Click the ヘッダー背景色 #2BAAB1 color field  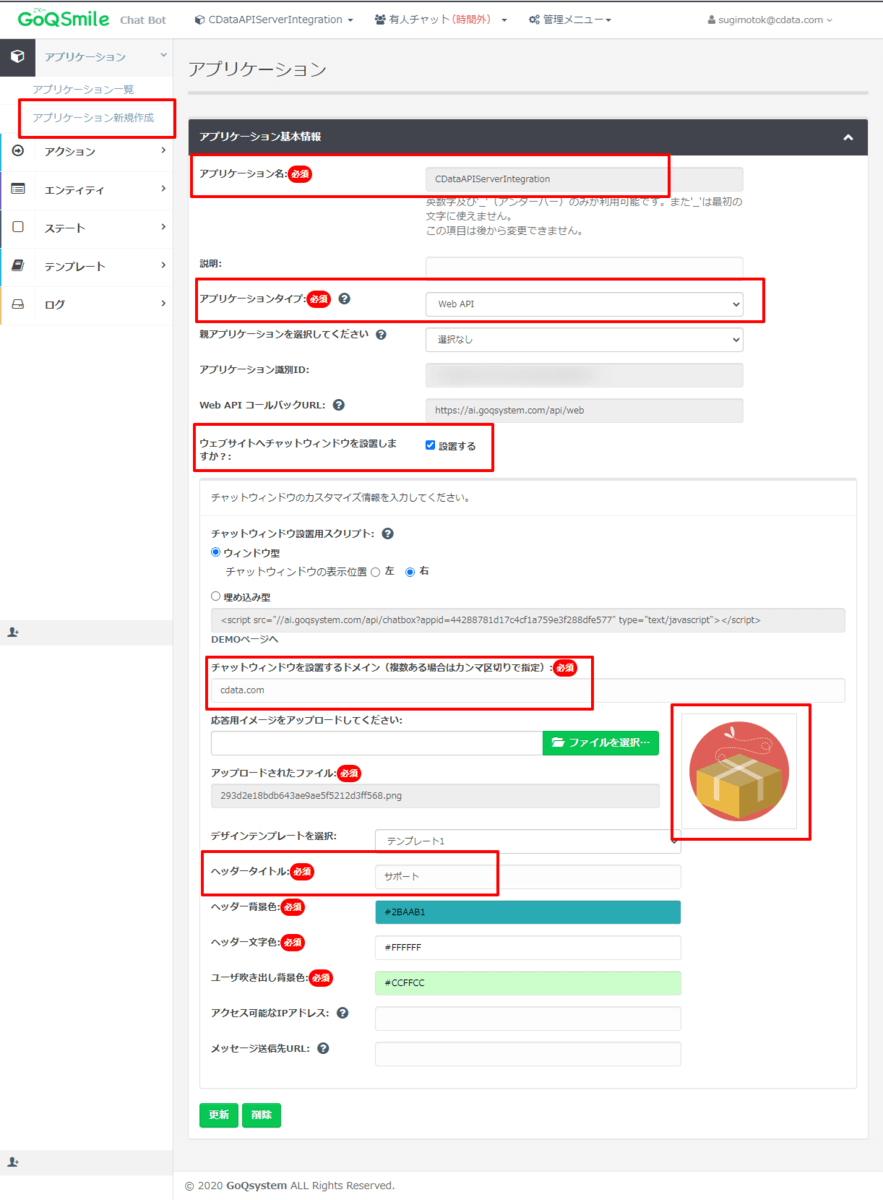(x=528, y=912)
